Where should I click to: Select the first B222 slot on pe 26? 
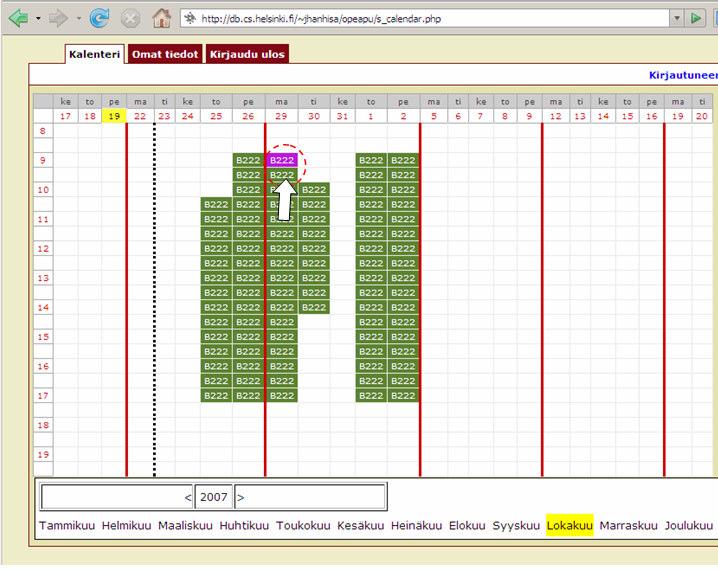click(248, 160)
